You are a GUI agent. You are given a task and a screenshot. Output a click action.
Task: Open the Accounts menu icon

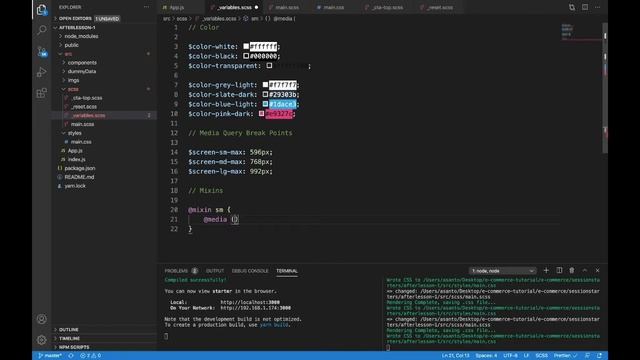(42, 319)
